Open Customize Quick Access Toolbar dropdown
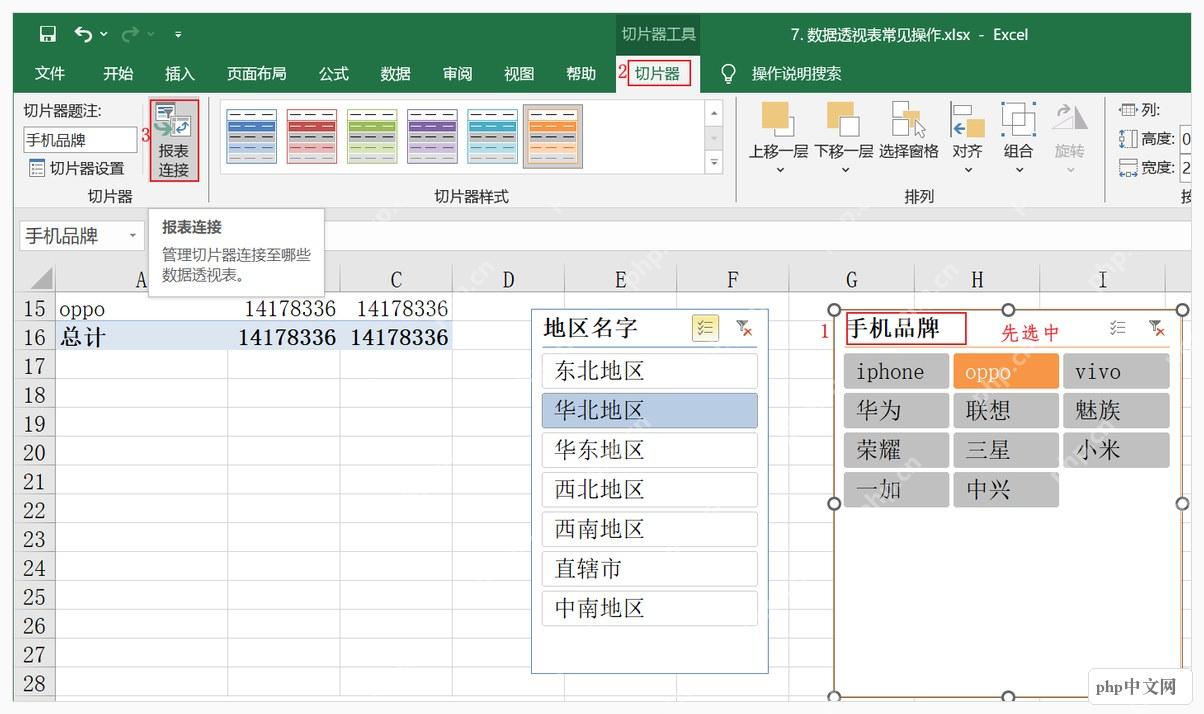The width and height of the screenshot is (1204, 714). [178, 35]
